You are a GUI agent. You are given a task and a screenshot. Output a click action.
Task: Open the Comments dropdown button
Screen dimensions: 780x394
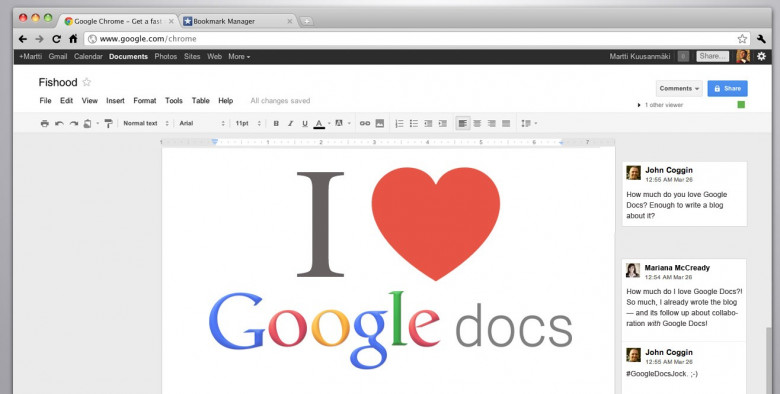pyautogui.click(x=679, y=89)
